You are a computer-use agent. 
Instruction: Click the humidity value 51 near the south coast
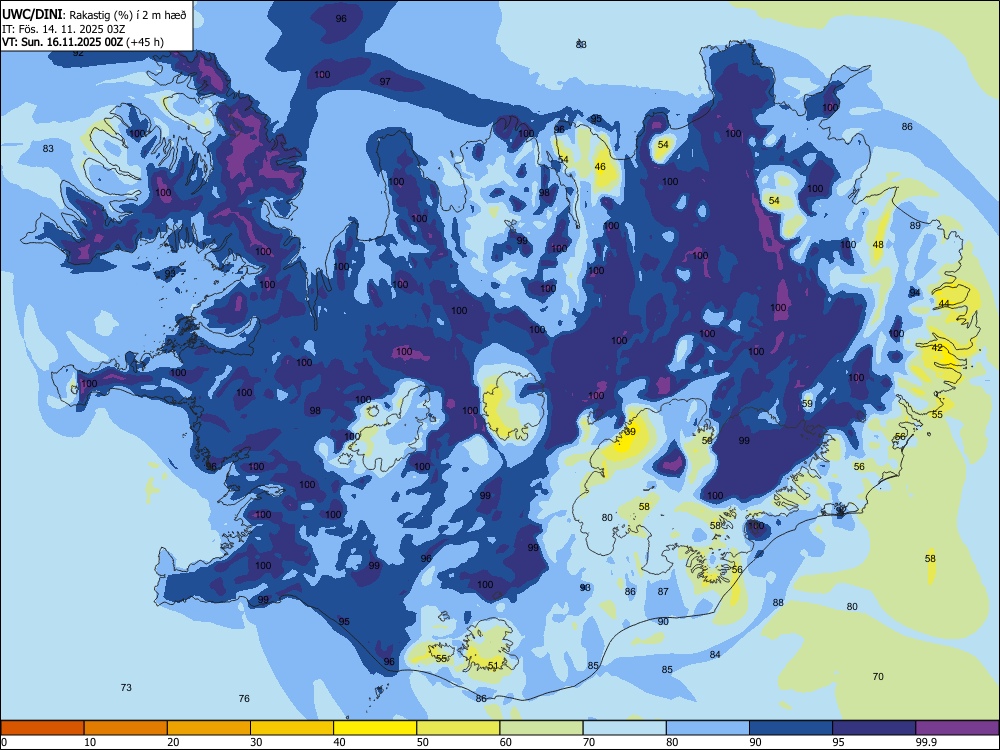493,665
